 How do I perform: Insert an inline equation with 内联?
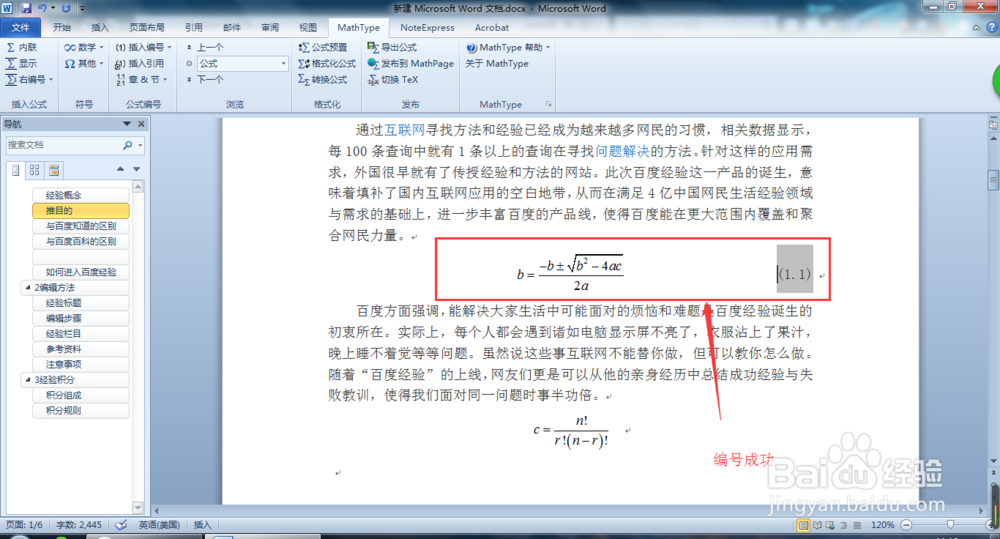pyautogui.click(x=21, y=47)
